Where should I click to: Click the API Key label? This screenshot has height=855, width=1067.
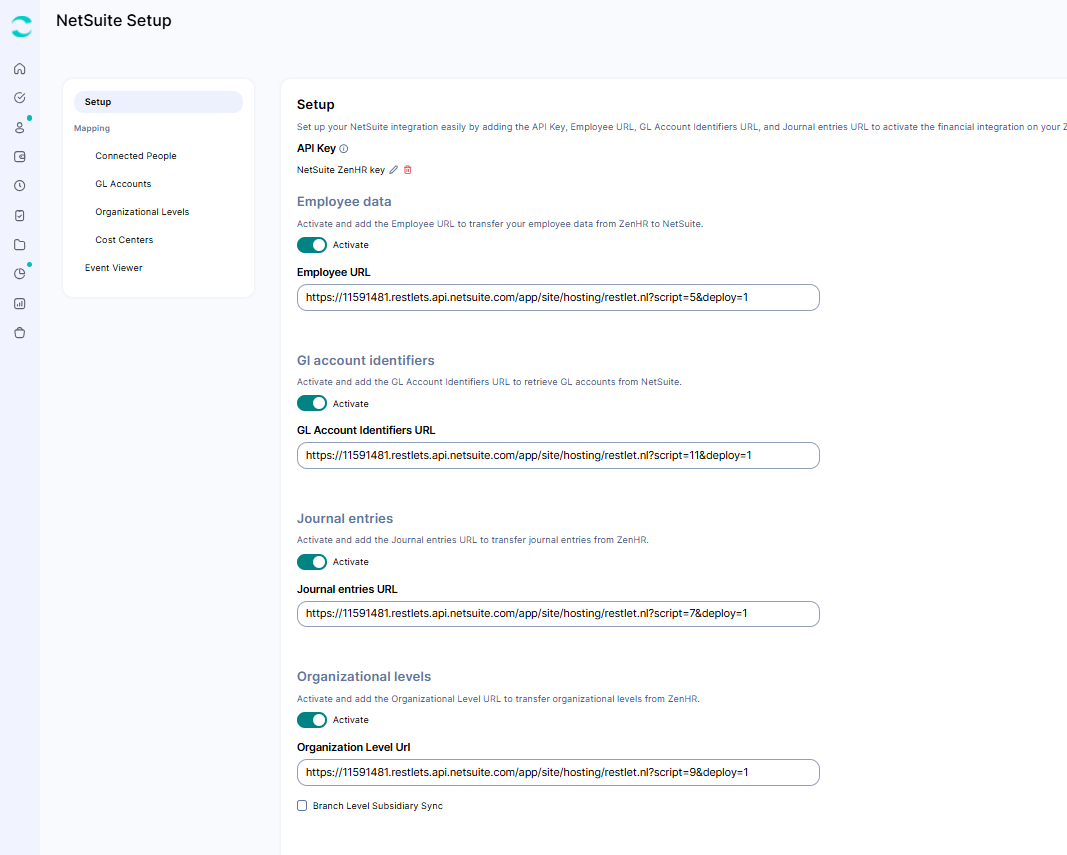click(x=316, y=148)
